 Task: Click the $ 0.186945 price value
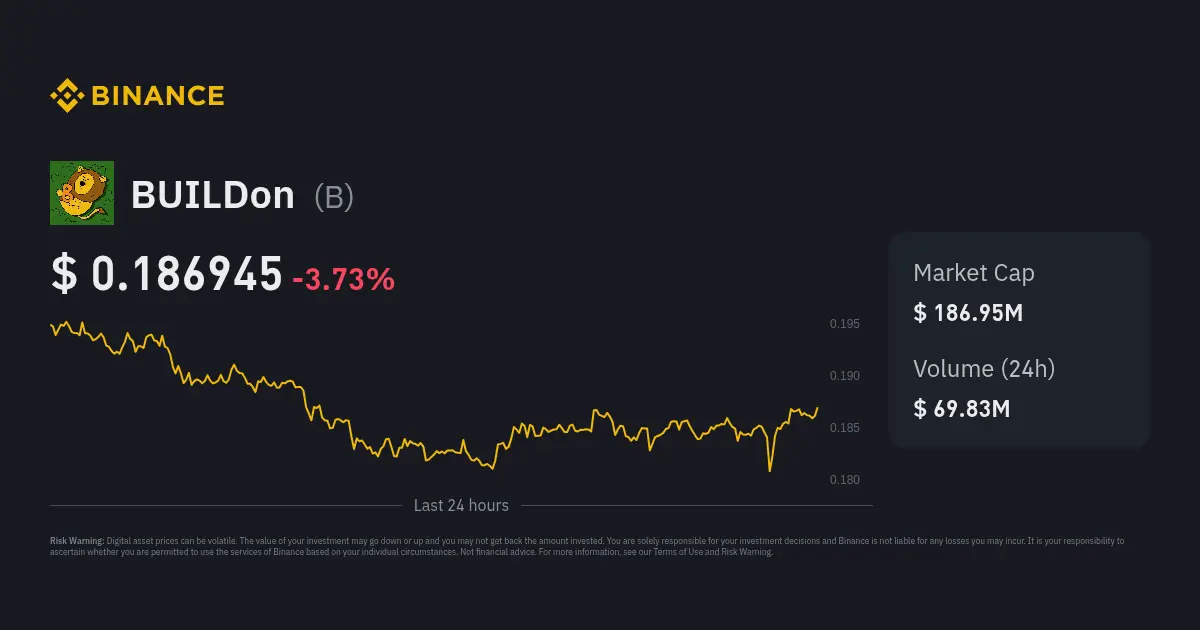tap(167, 275)
